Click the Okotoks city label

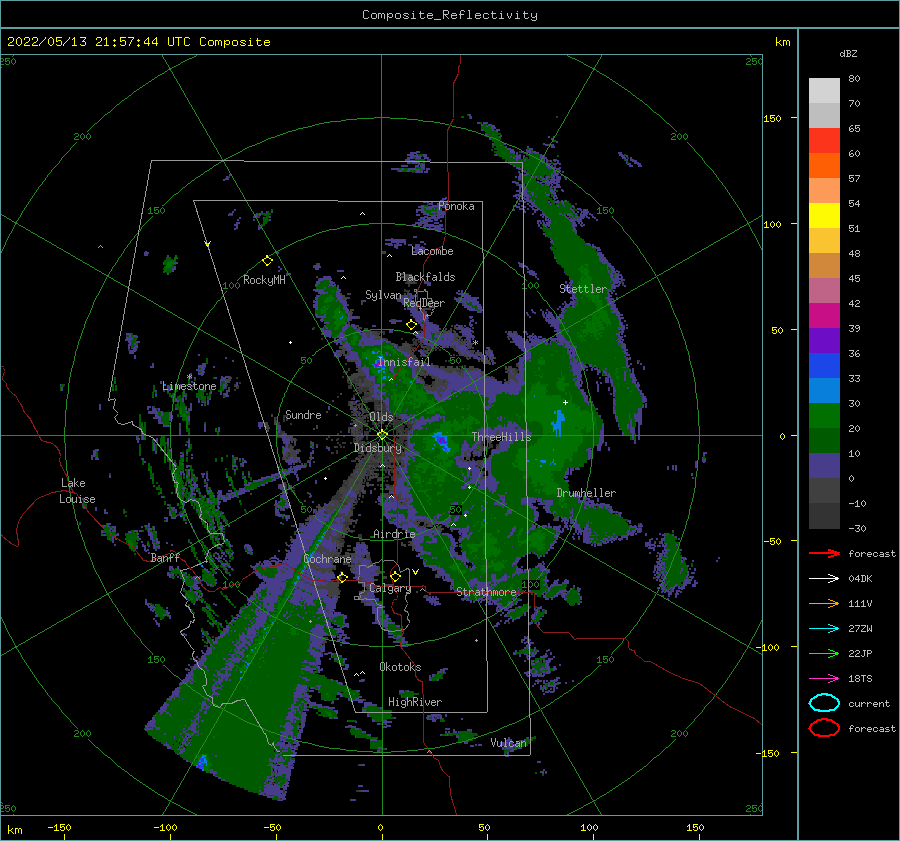[400, 667]
